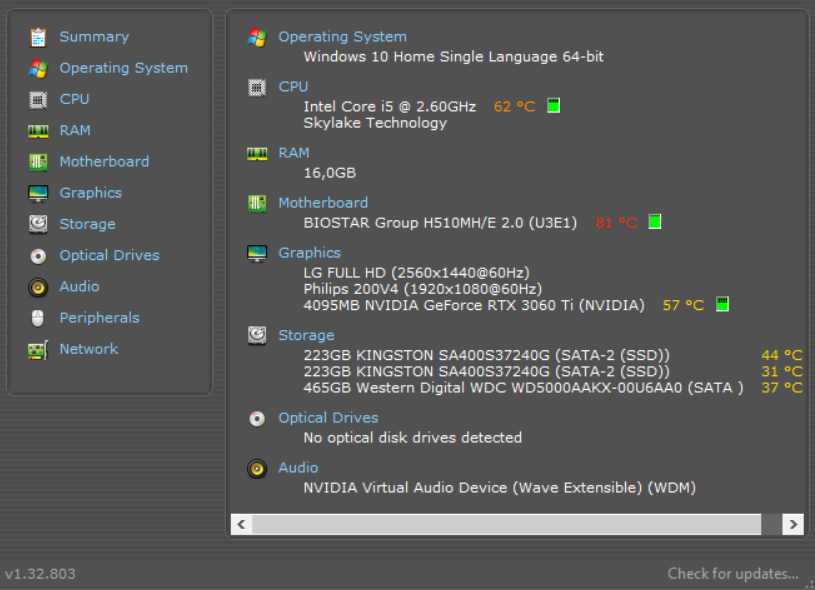Viewport: 815px width, 590px height.
Task: Click the RAM icon in main panel
Action: 257,153
